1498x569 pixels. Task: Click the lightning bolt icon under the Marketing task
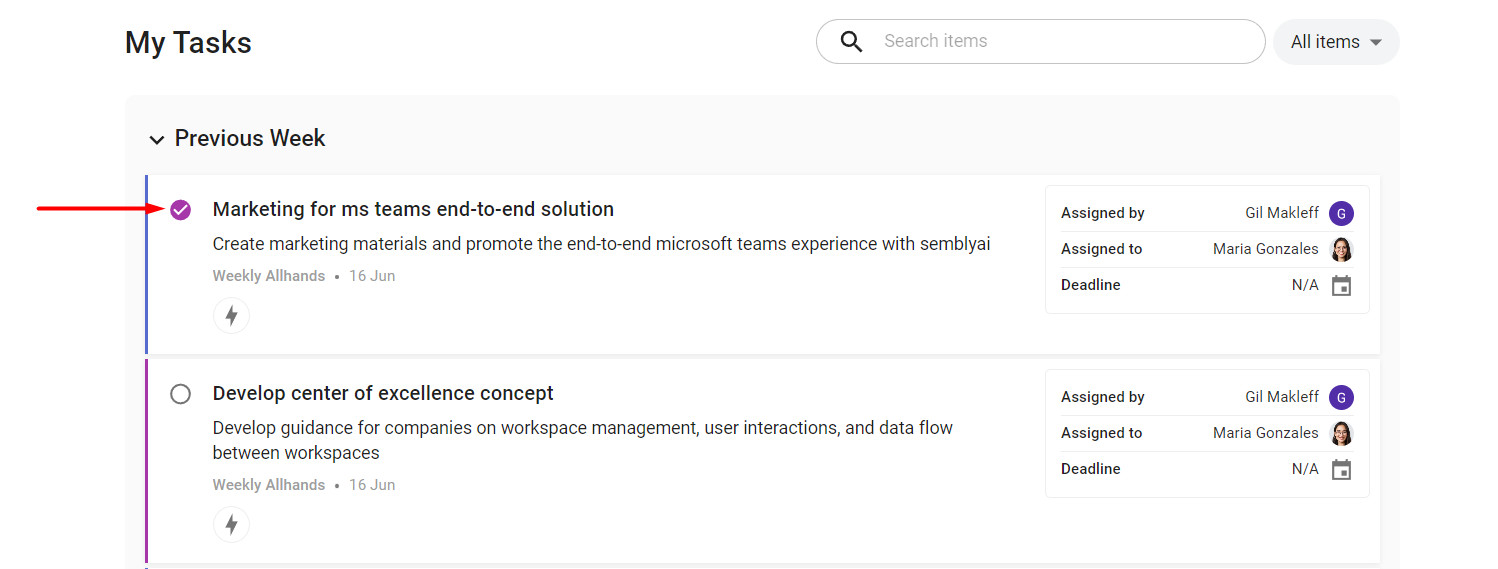tap(231, 316)
